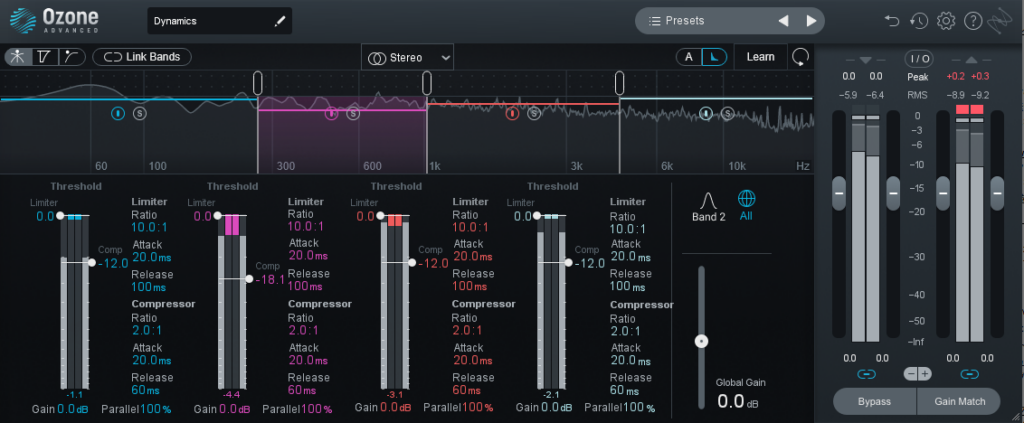Click the Global Gain vertical slider handle
1024x423 pixels.
[701, 341]
